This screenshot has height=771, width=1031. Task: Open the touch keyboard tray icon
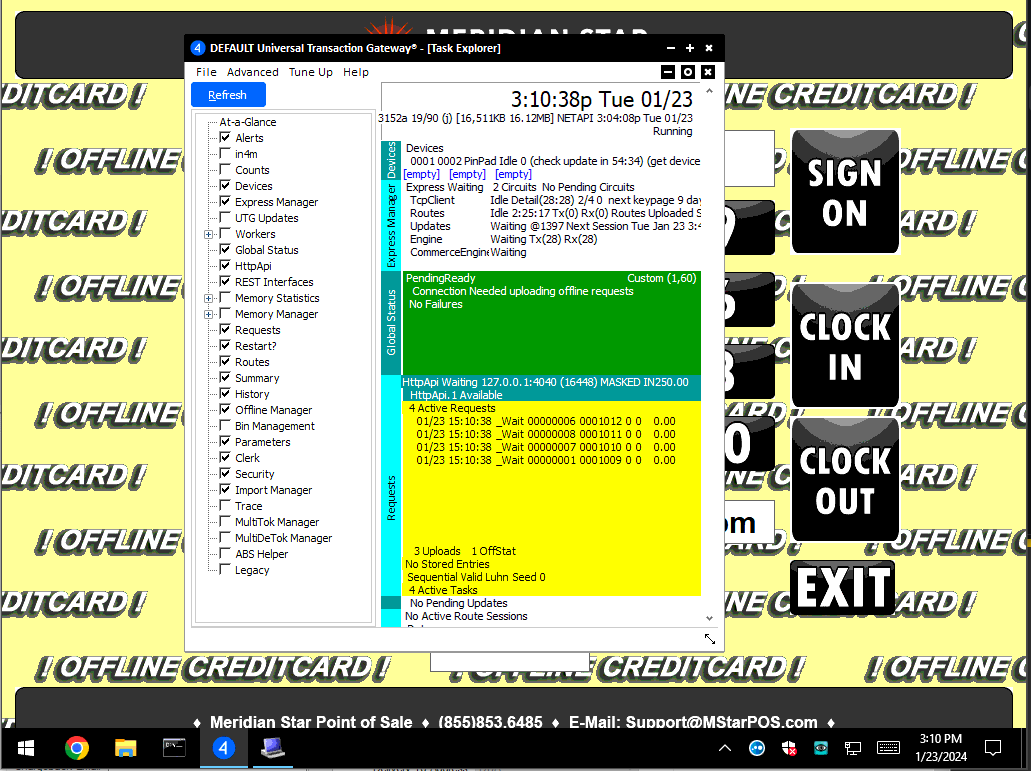coord(887,748)
